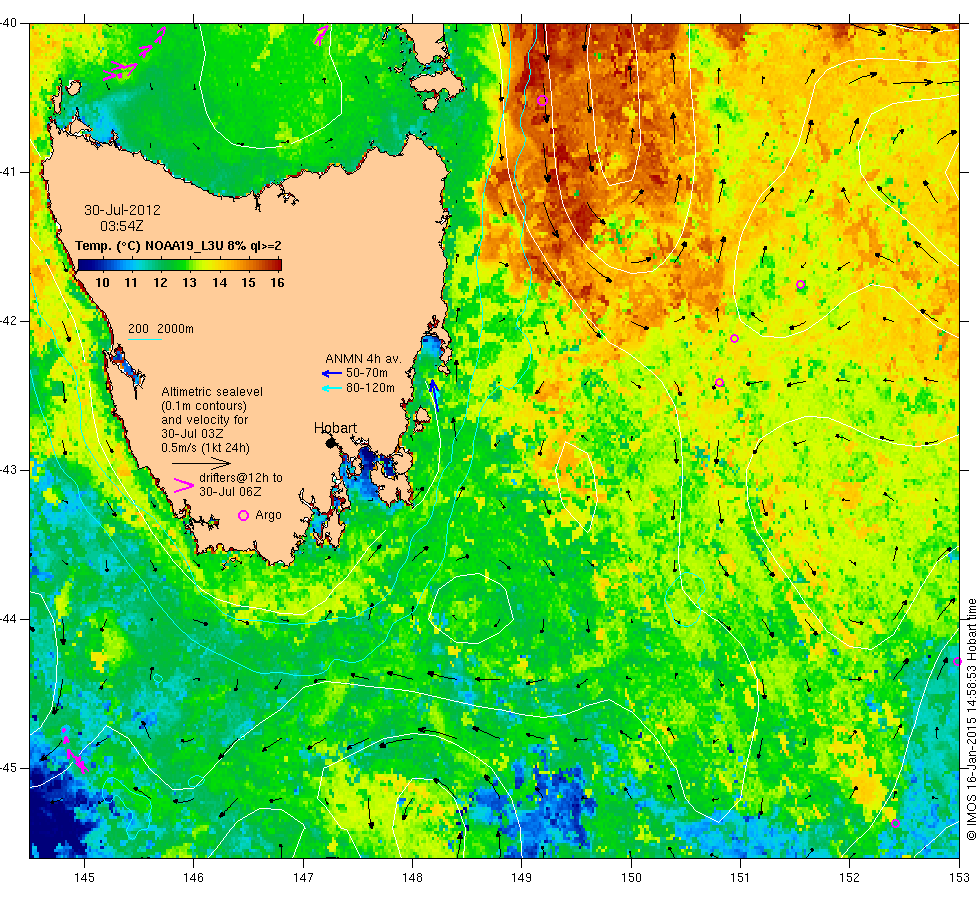Click Argo float marker near 150.8E 42.4S

[x=719, y=382]
